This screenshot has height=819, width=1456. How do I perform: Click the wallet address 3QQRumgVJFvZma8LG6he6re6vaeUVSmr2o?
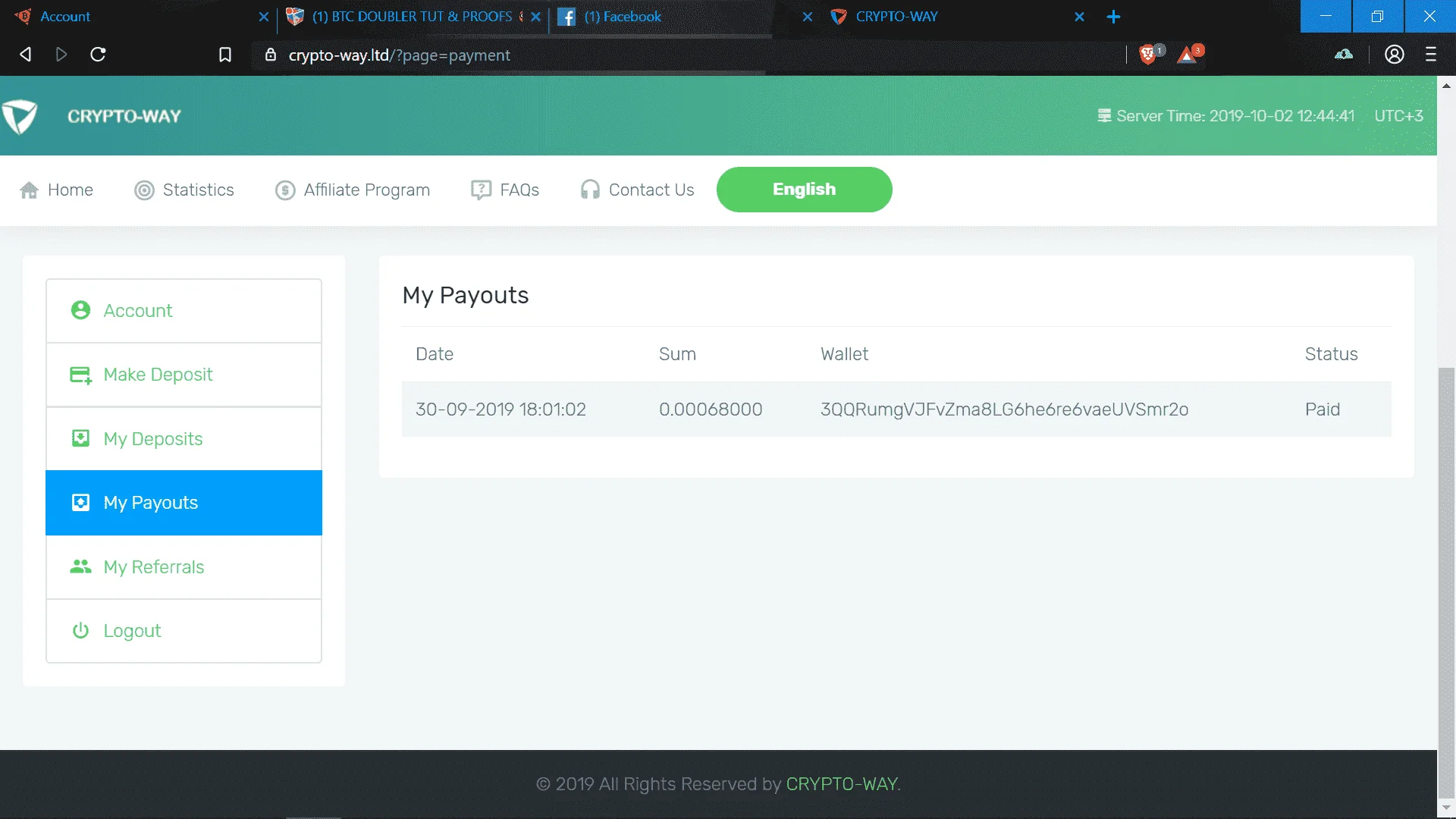point(1004,409)
